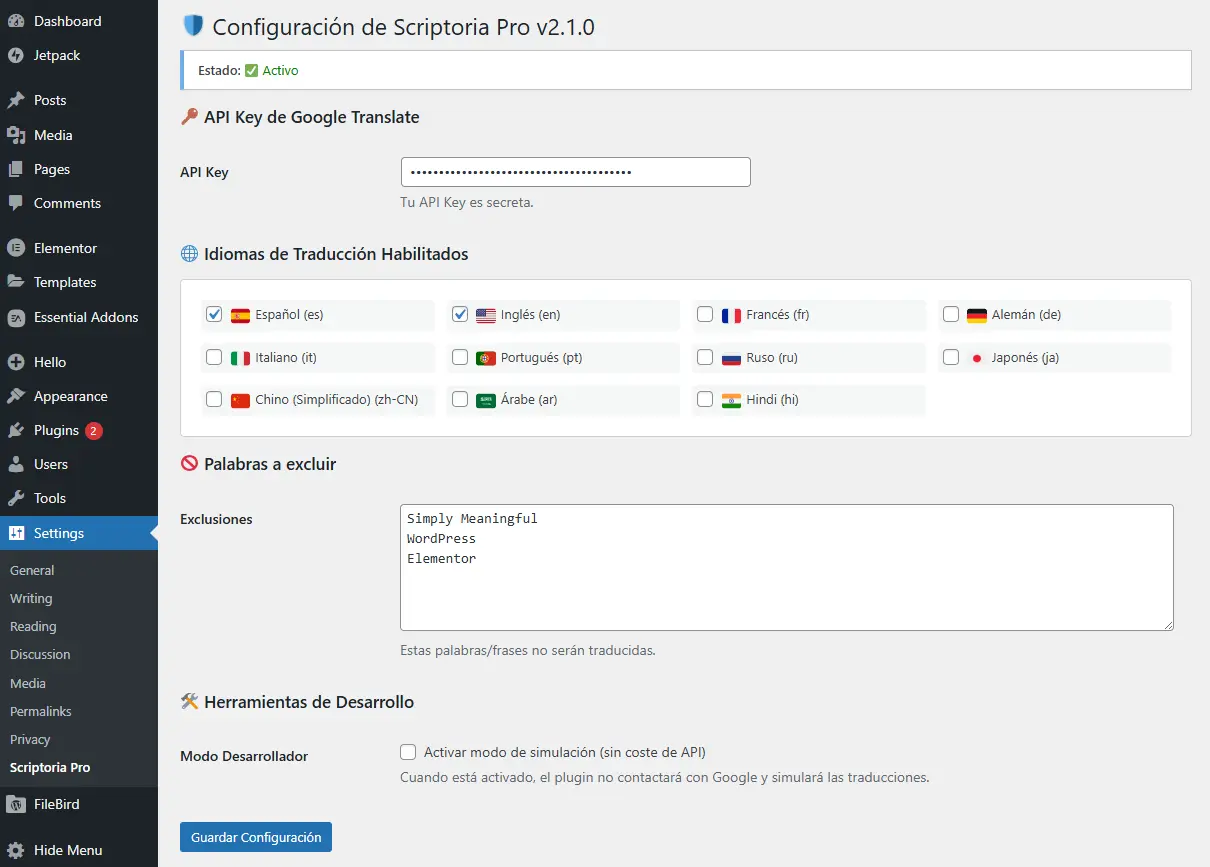Open Jetpack via its sidebar icon
The height and width of the screenshot is (867, 1210).
16,55
